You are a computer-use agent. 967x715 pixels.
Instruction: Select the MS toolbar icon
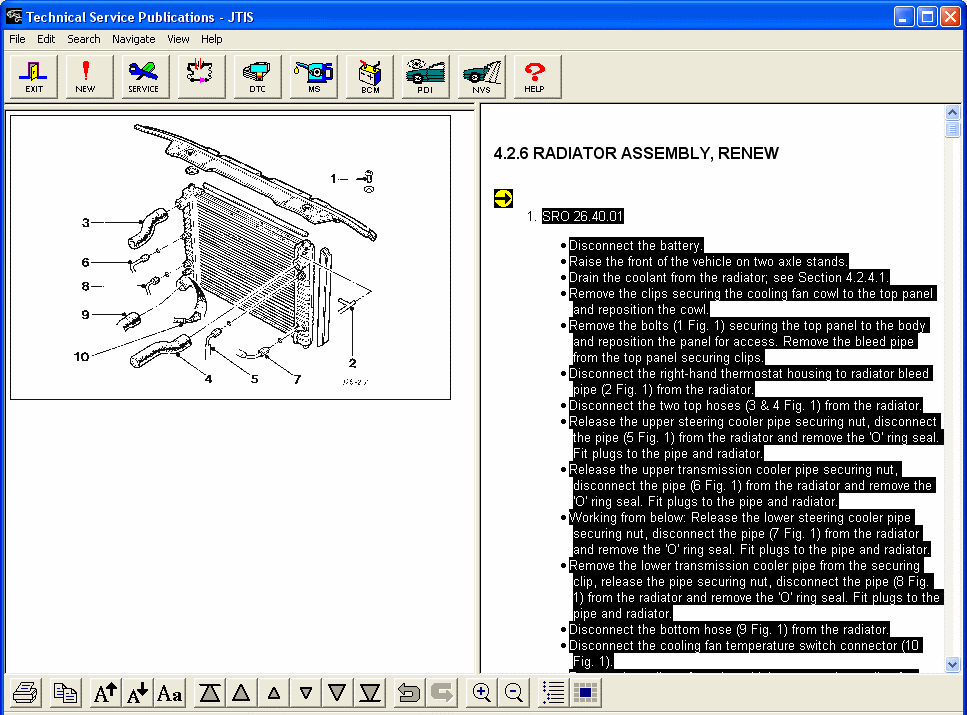coord(314,76)
